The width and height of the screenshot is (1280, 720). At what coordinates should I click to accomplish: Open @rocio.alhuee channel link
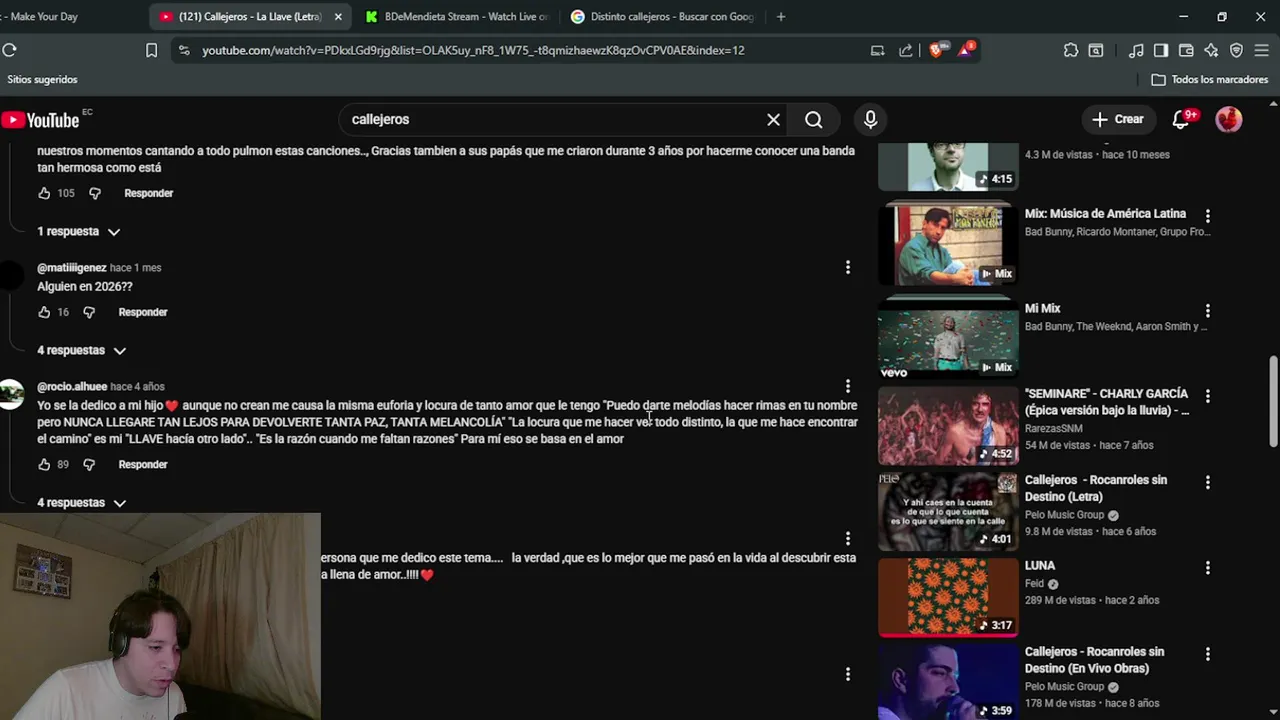click(x=72, y=386)
